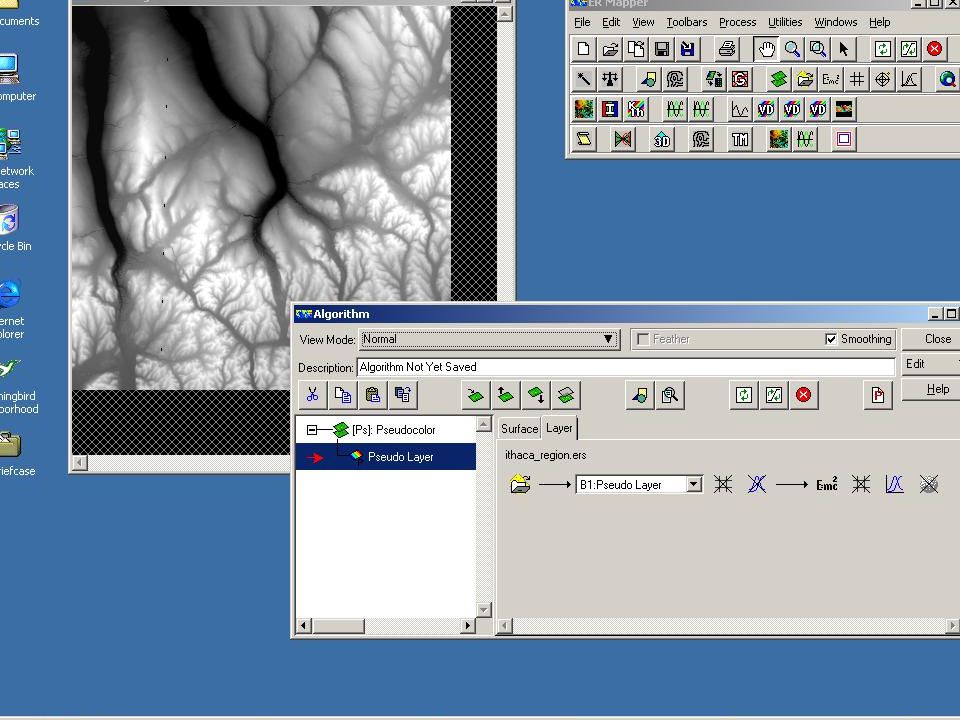
Task: Open the Toolbars menu
Action: [x=687, y=22]
